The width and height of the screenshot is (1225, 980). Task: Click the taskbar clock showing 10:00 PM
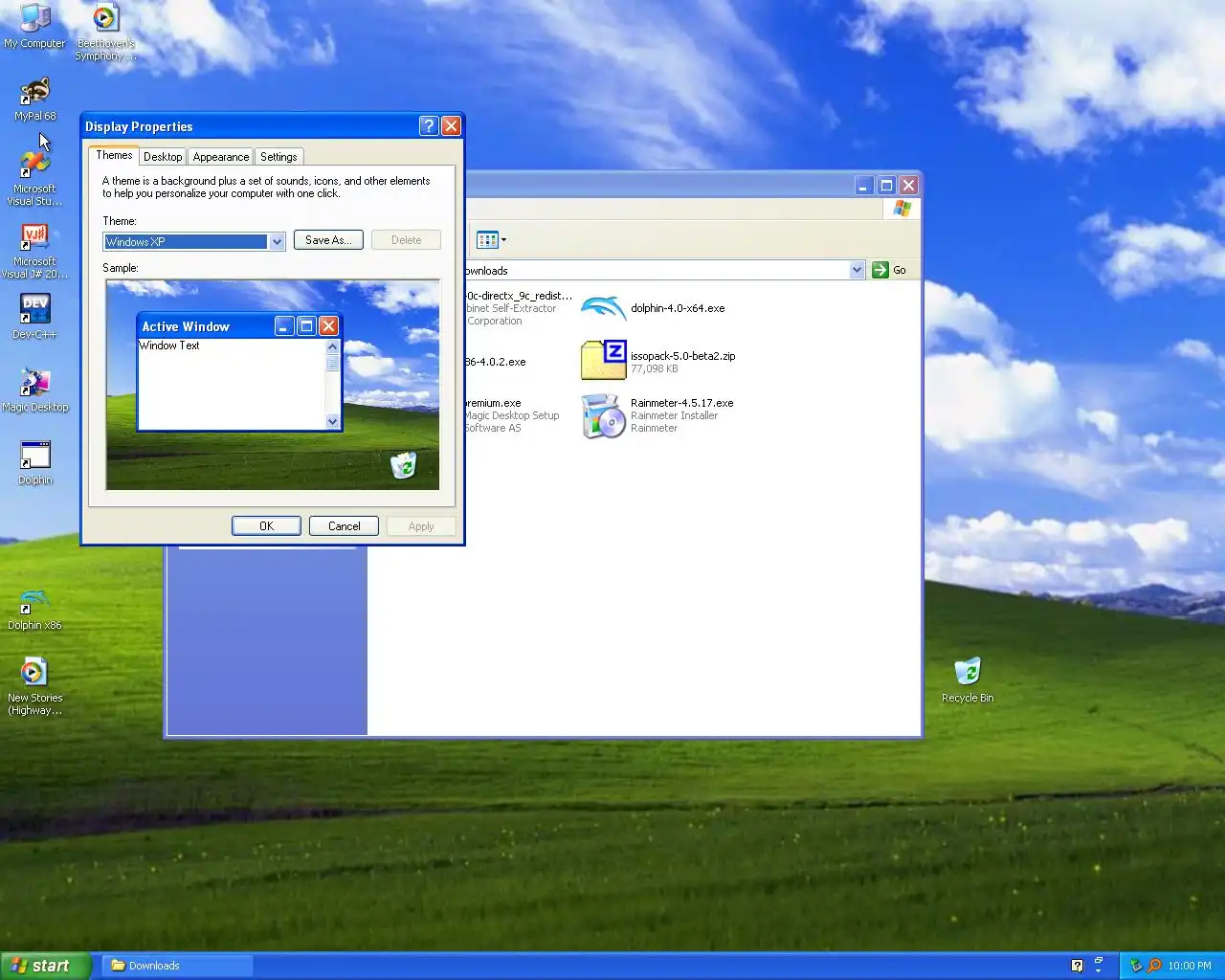pos(1190,966)
